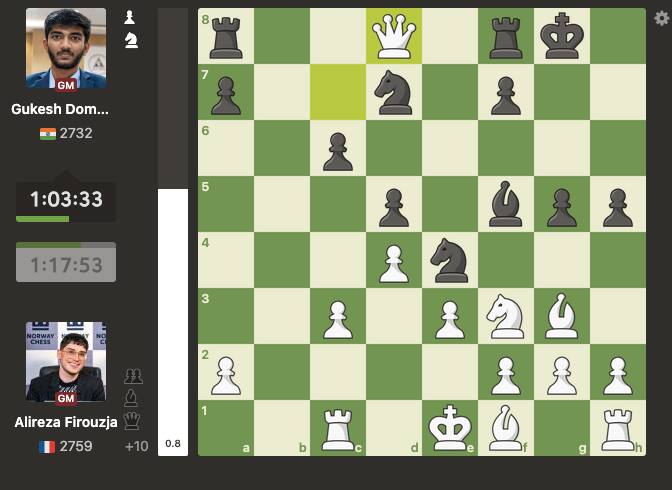Select white rook on c1
This screenshot has height=490, width=672.
[338, 430]
